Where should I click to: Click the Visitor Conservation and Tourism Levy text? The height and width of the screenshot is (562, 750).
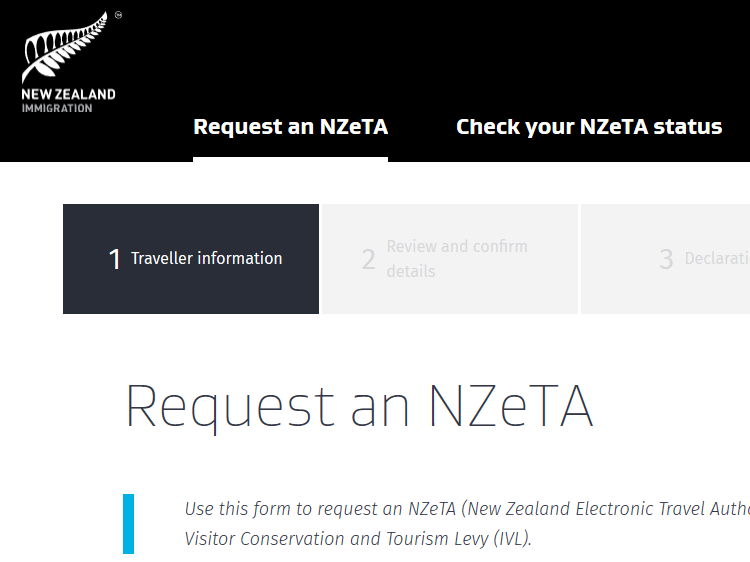[x=358, y=539]
